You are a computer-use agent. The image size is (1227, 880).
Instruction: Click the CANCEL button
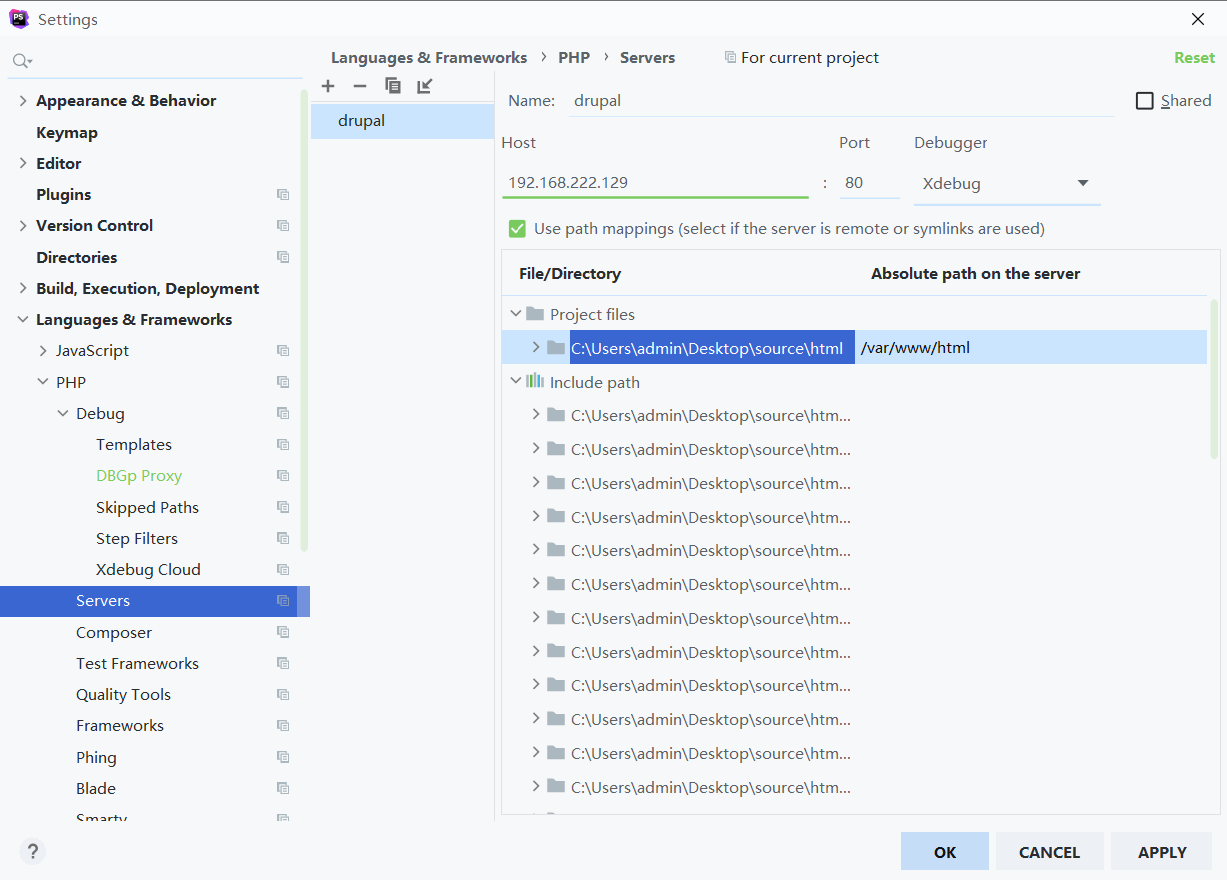coord(1049,852)
